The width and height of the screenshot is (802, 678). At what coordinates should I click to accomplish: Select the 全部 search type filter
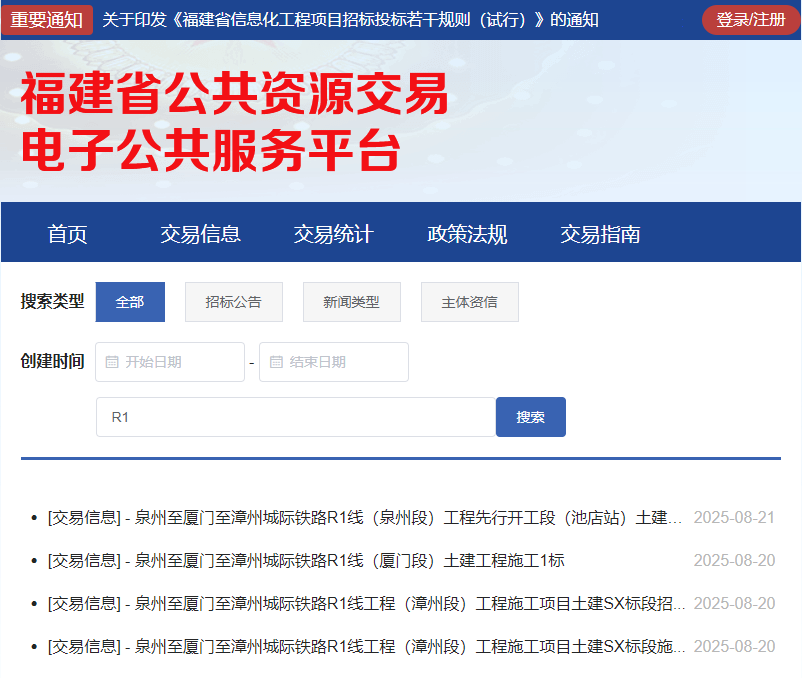[x=130, y=302]
